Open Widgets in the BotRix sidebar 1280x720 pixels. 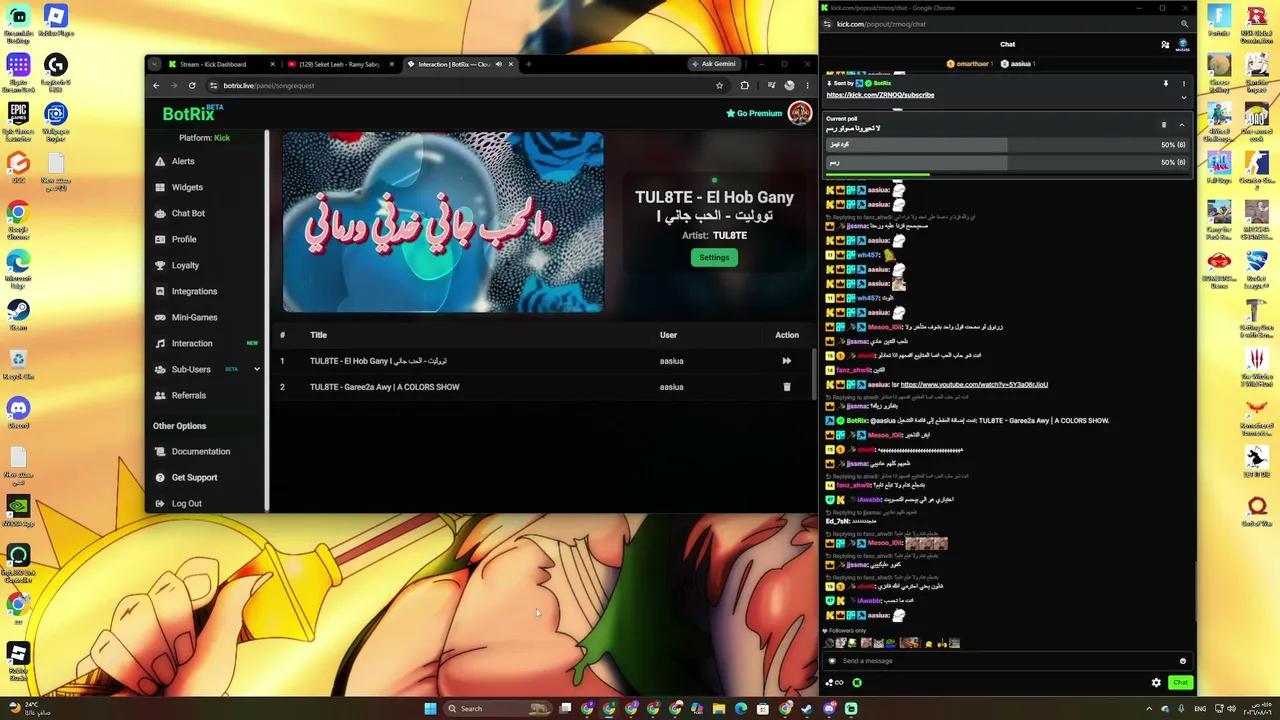(x=186, y=187)
